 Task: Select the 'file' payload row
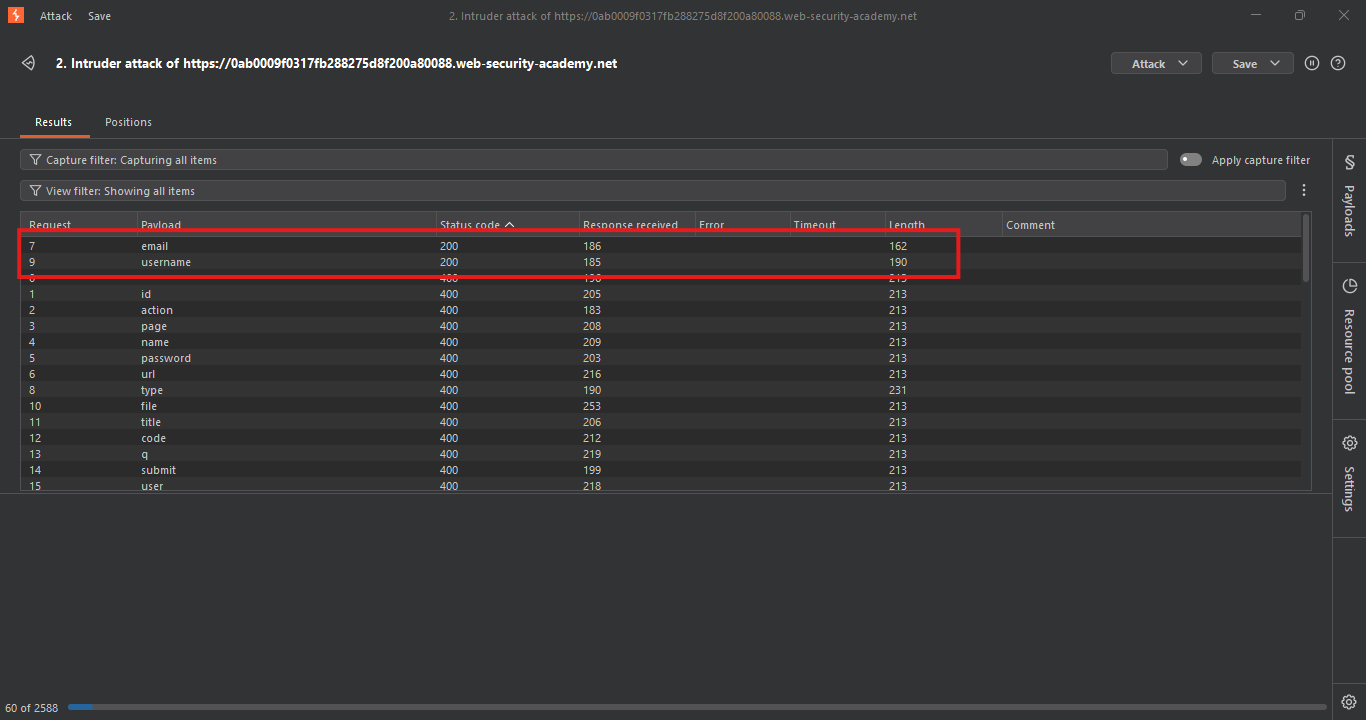click(660, 406)
